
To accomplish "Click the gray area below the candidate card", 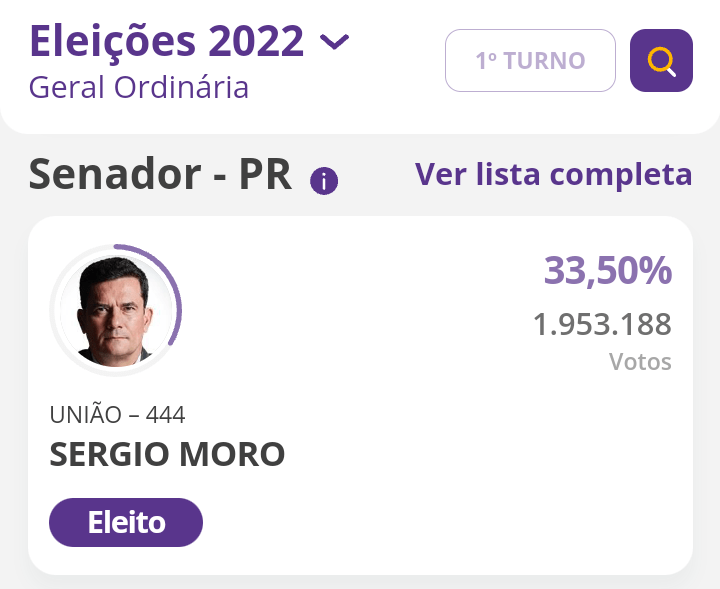I will pos(360,582).
